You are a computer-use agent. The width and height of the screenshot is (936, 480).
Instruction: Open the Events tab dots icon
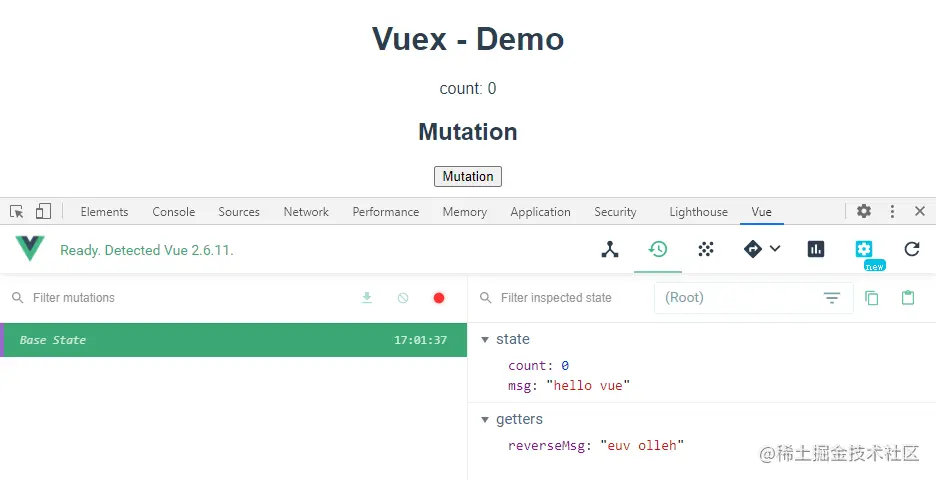[x=706, y=249]
